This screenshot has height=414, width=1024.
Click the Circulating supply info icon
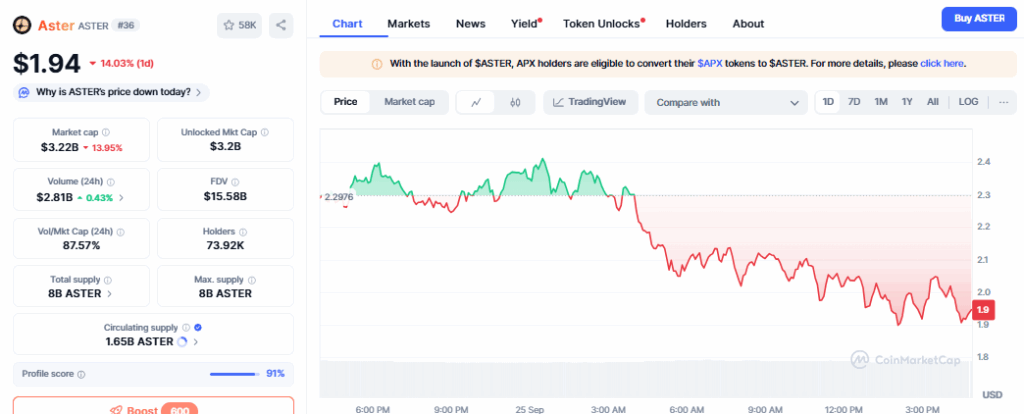(x=186, y=327)
